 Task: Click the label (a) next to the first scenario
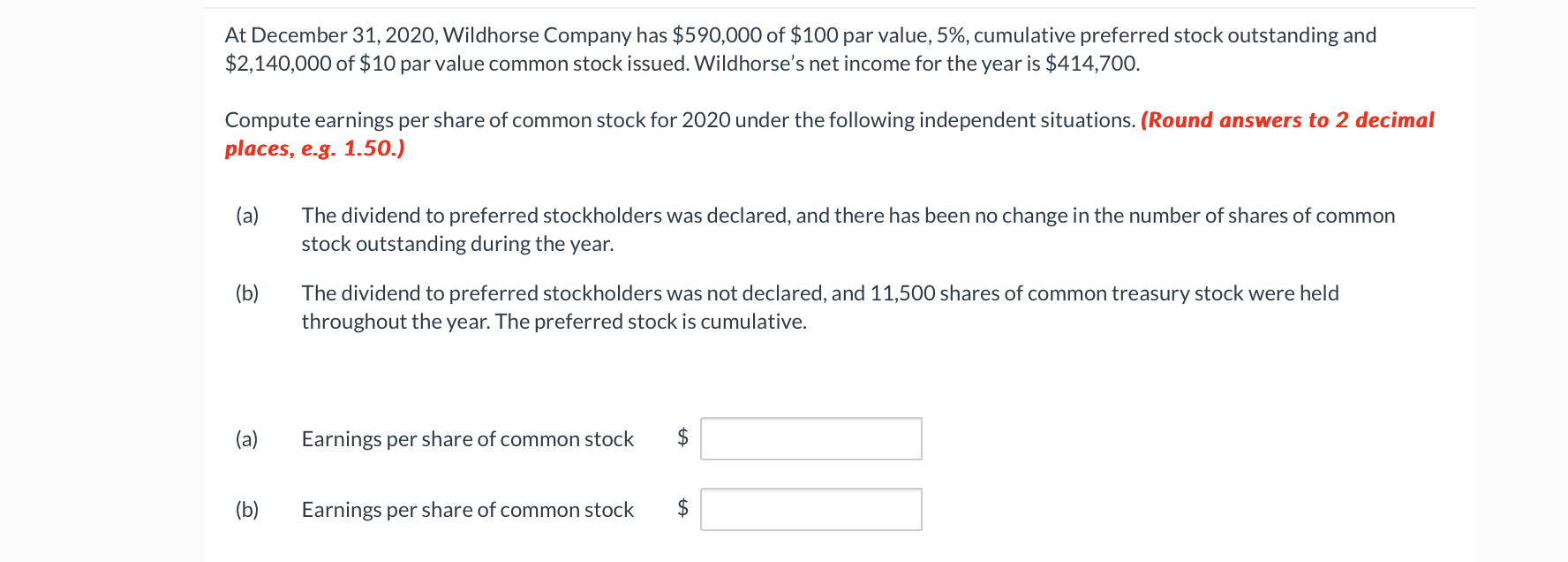pos(247,215)
